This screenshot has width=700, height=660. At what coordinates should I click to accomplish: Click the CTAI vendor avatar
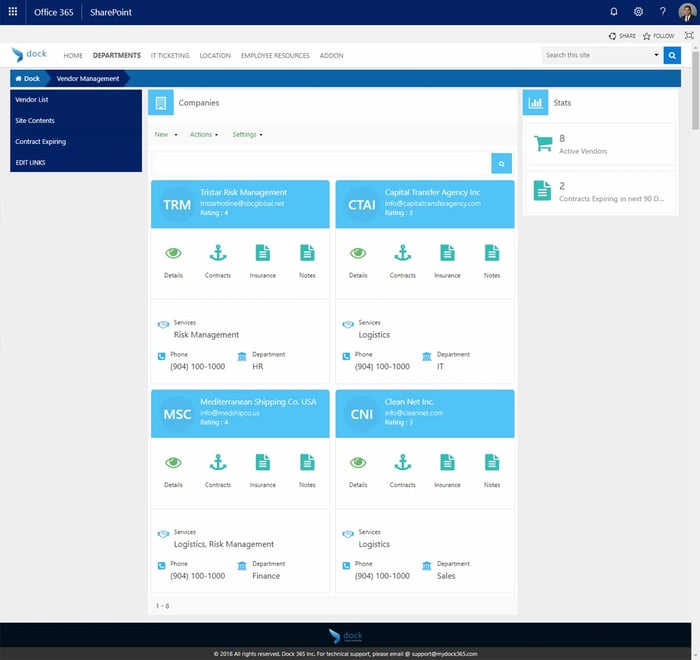pos(362,205)
